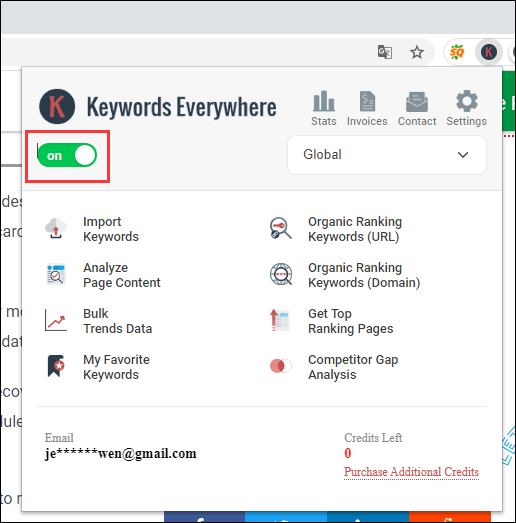The width and height of the screenshot is (516, 523).
Task: Open Organic Ranking Keywords (URL) link
Action: pyautogui.click(x=355, y=229)
